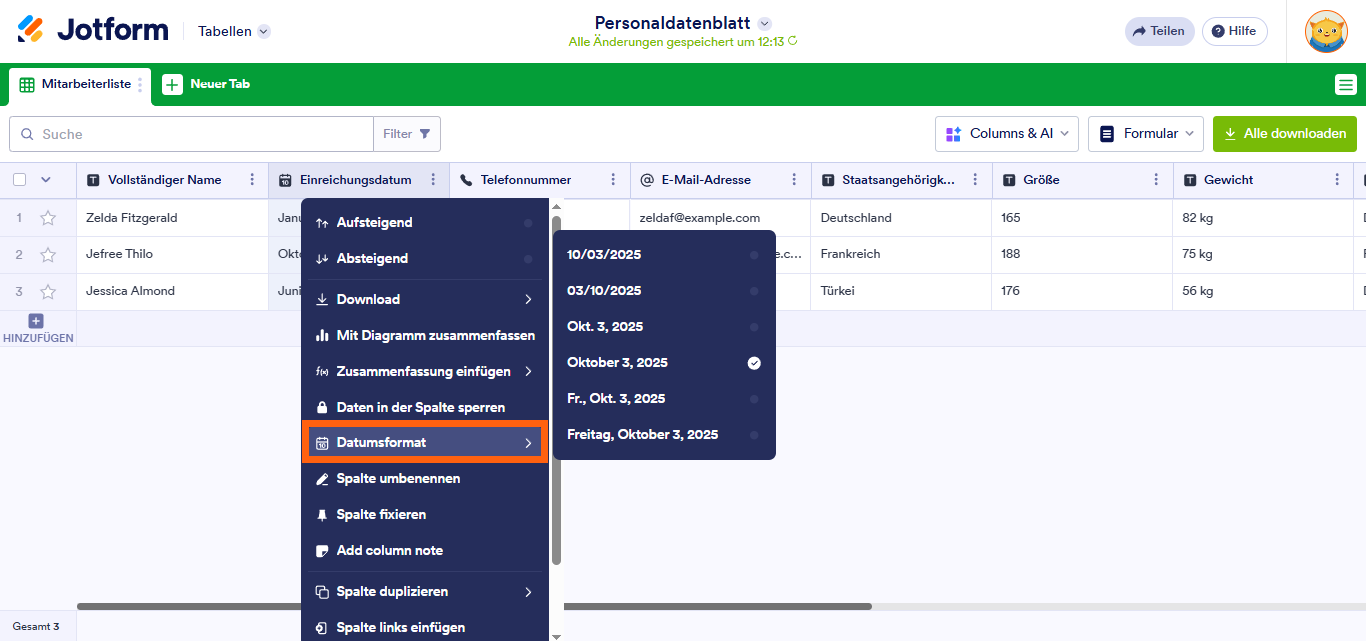The height and width of the screenshot is (641, 1366).
Task: Star the Jessica Almond row
Action: (x=47, y=291)
